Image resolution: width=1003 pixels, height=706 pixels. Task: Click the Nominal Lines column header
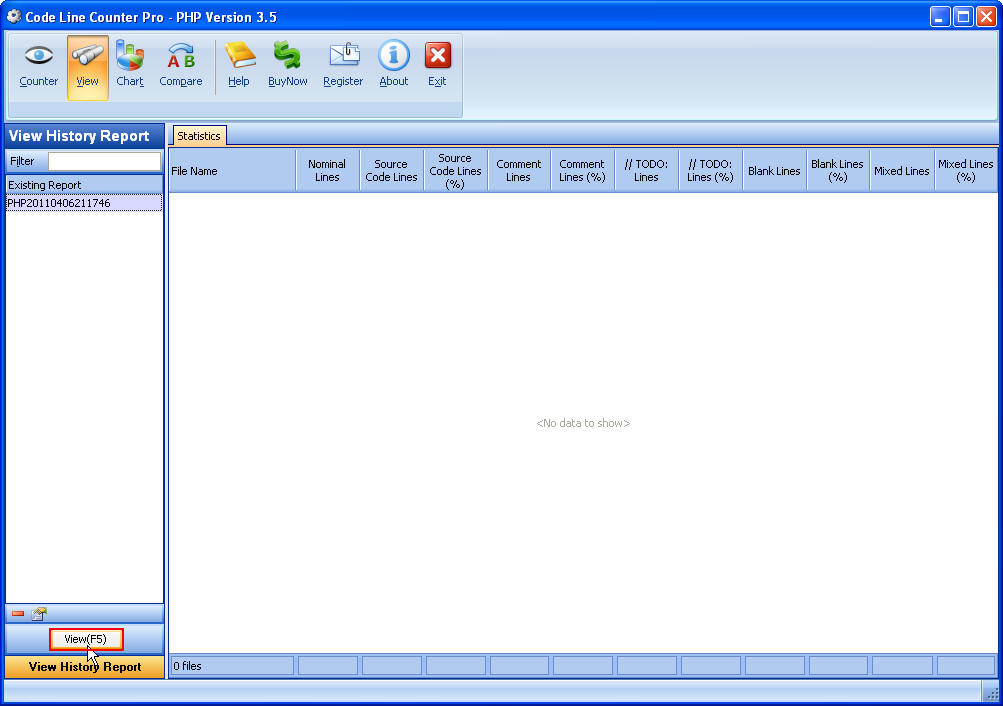point(327,169)
